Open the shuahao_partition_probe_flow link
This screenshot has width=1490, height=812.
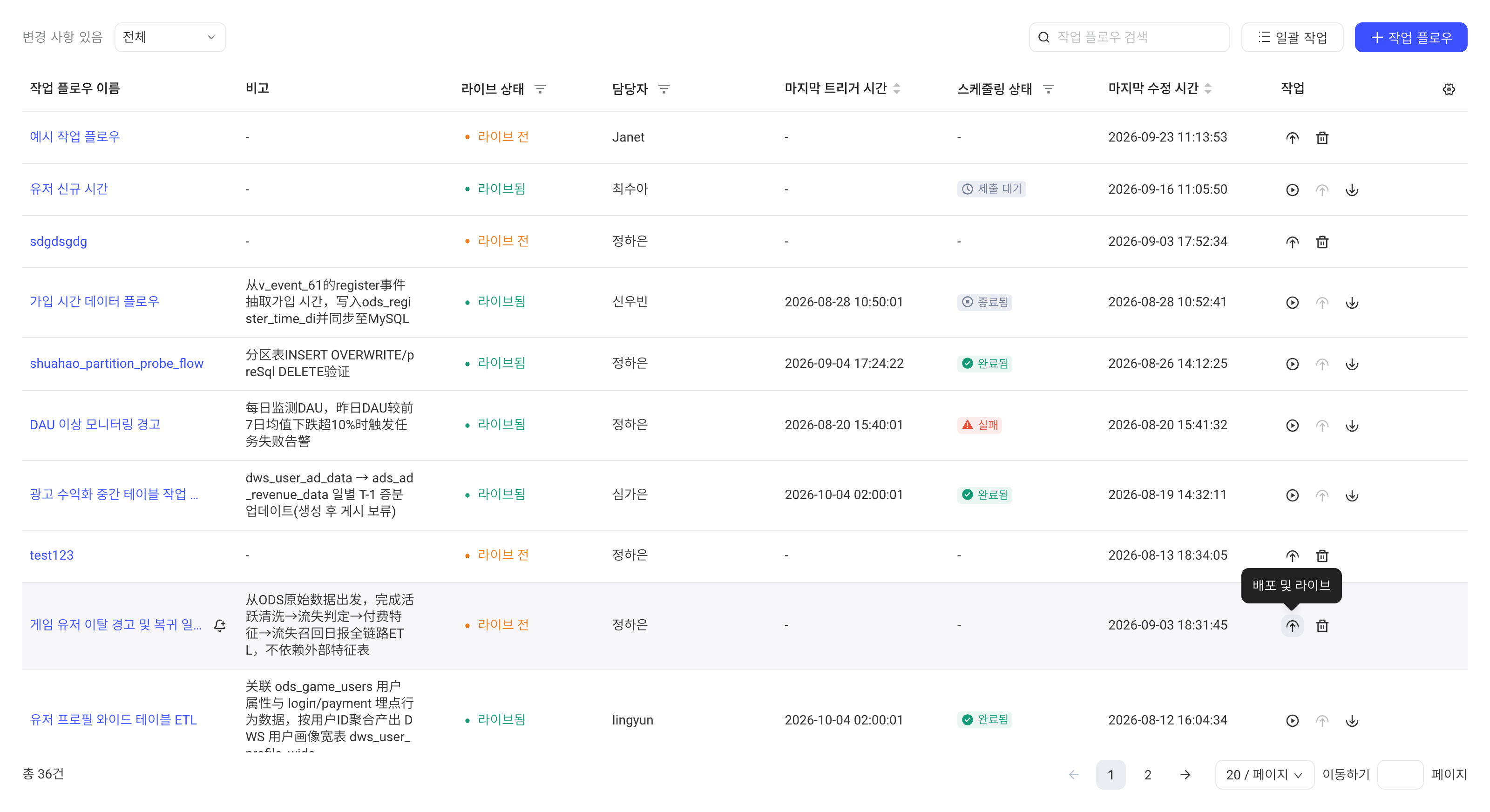(116, 363)
